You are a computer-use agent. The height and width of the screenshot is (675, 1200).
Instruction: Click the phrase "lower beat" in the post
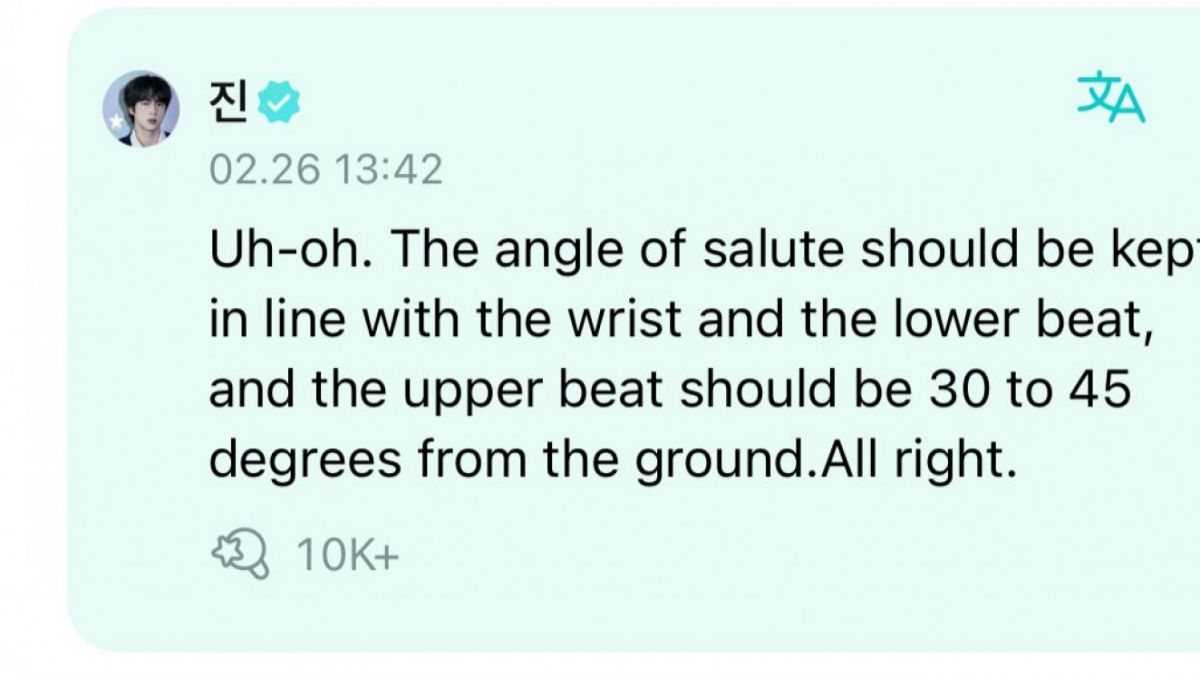point(1038,320)
